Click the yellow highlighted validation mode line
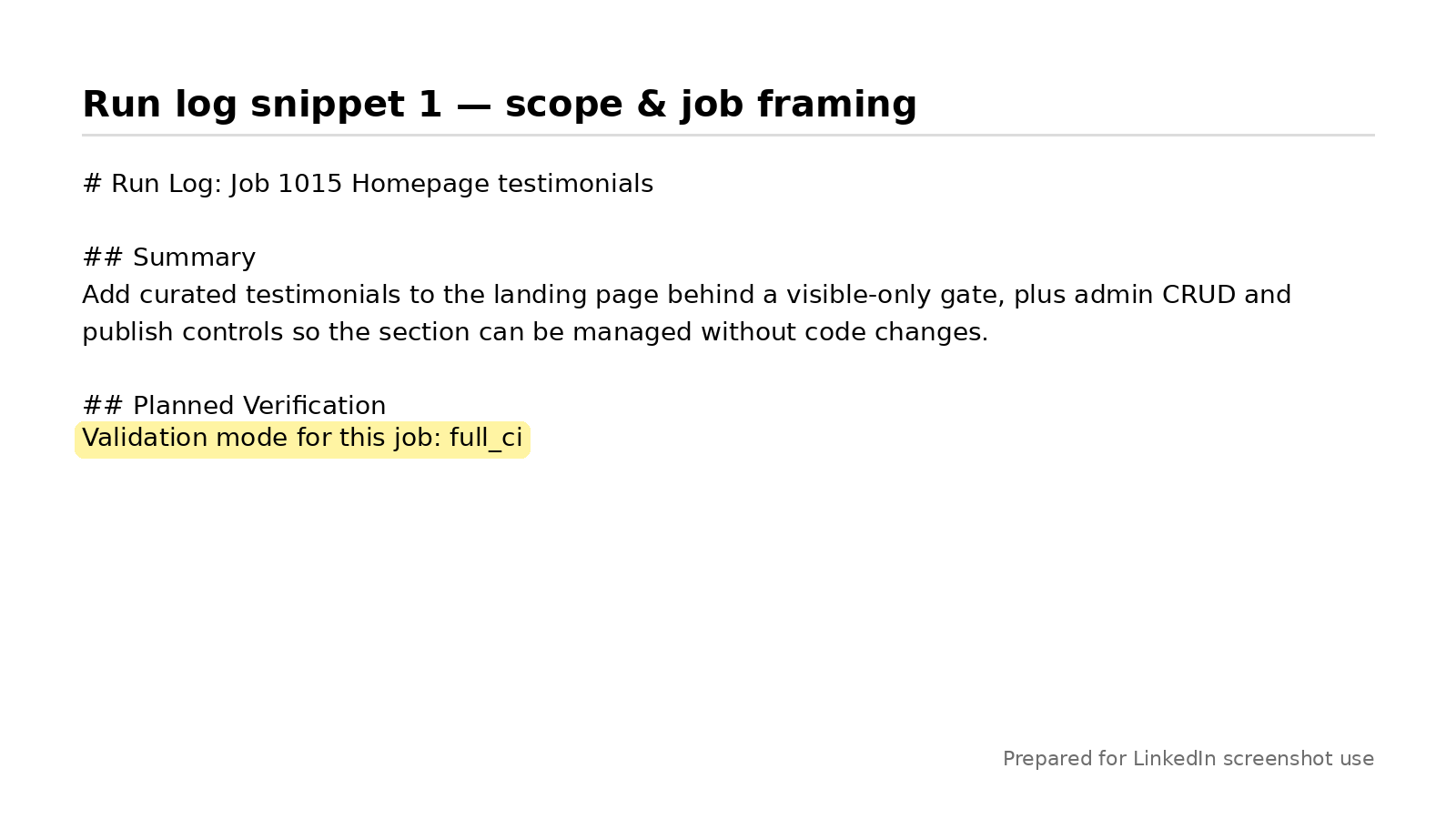The height and width of the screenshot is (819, 1456). (302, 440)
